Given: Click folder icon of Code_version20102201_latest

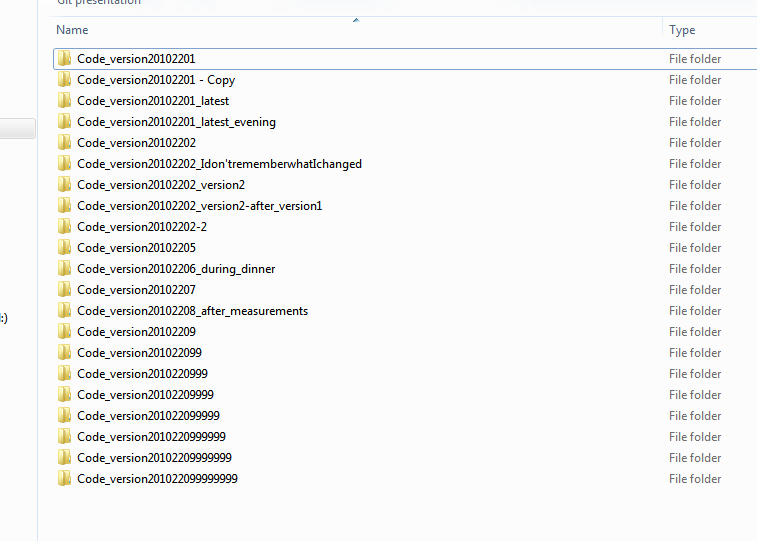Looking at the screenshot, I should 64,100.
